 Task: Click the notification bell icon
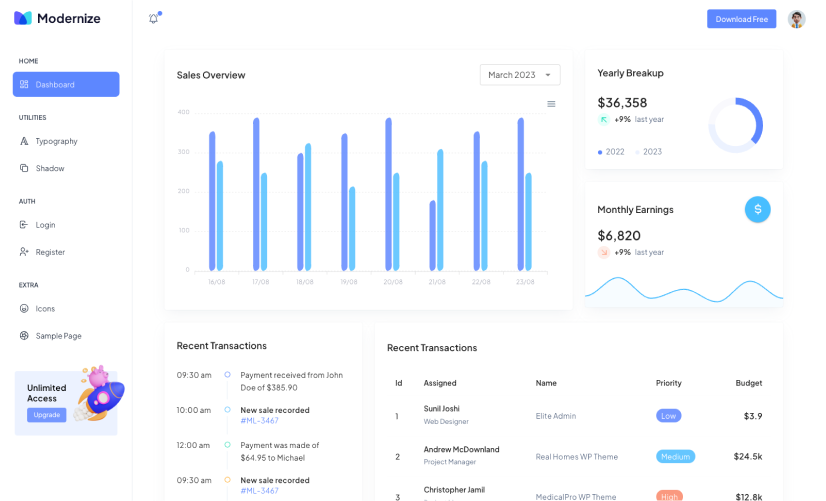[153, 19]
